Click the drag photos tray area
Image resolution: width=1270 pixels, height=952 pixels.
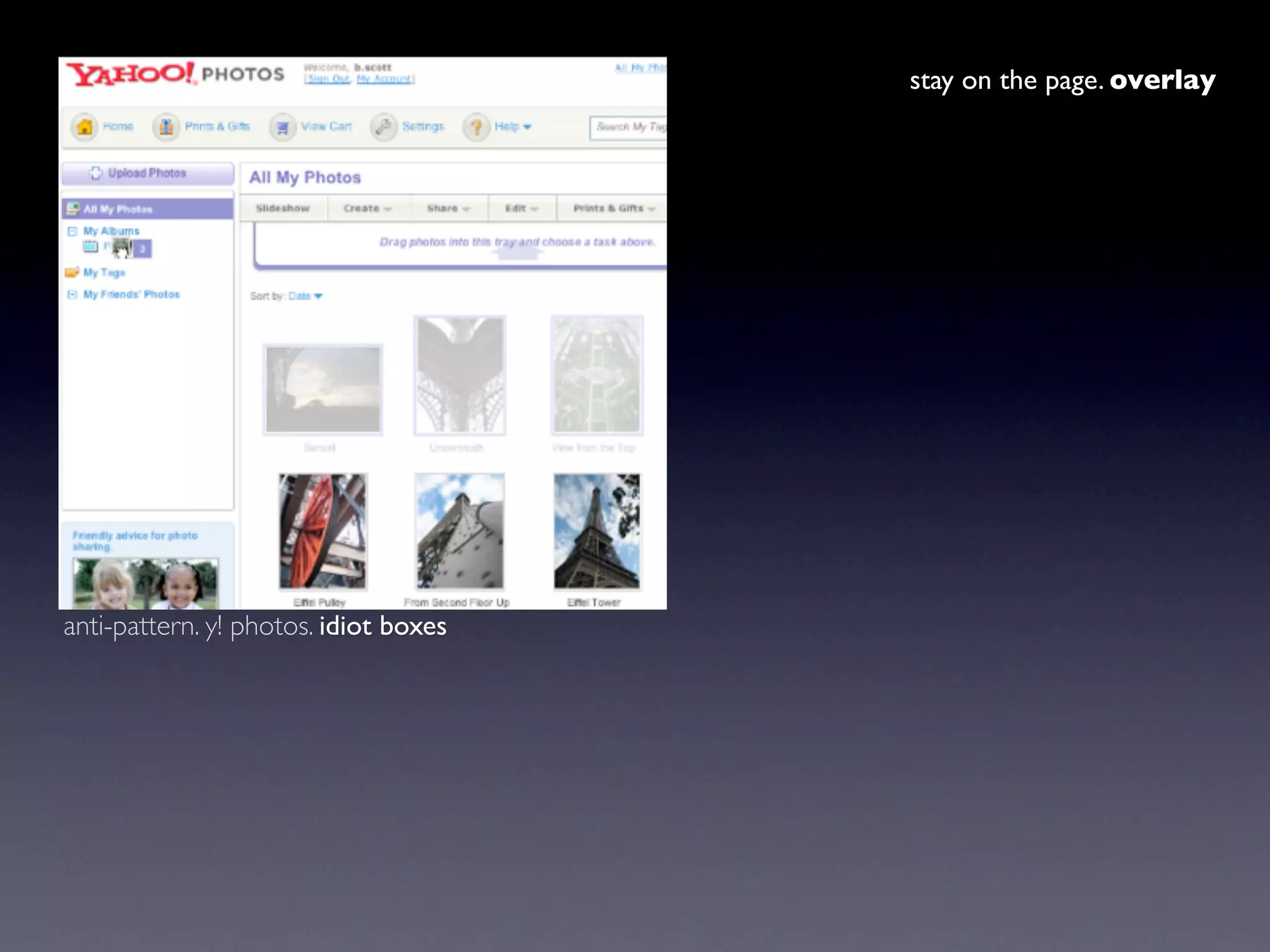pos(460,246)
